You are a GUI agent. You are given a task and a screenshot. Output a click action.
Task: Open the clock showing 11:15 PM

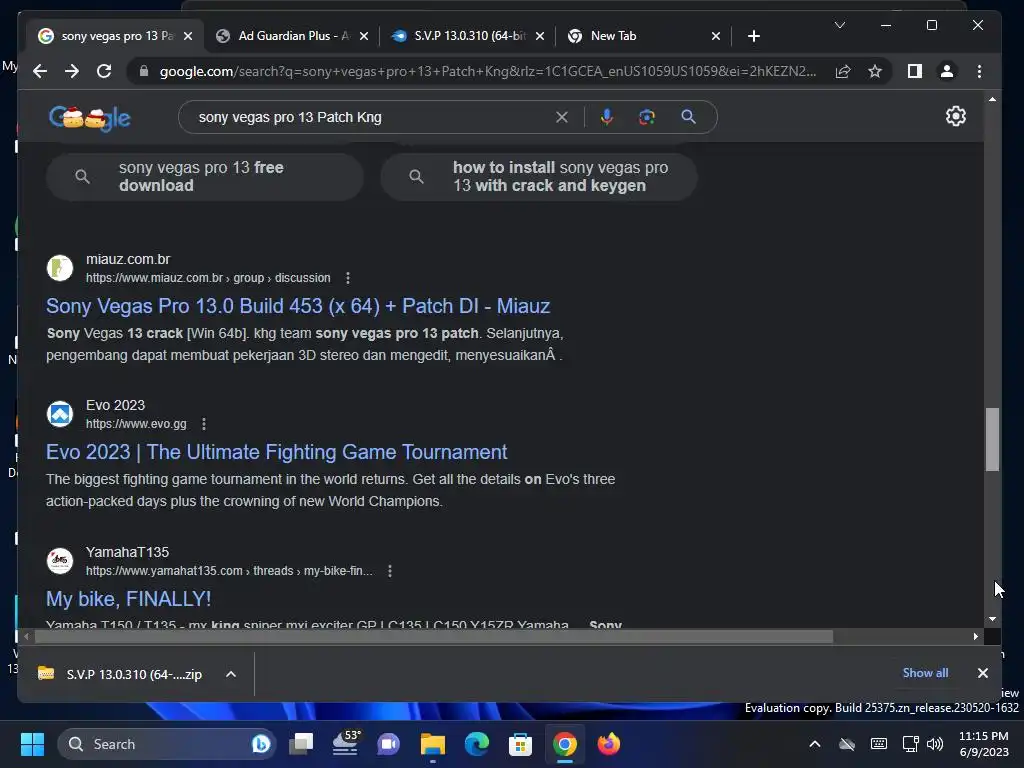click(984, 744)
